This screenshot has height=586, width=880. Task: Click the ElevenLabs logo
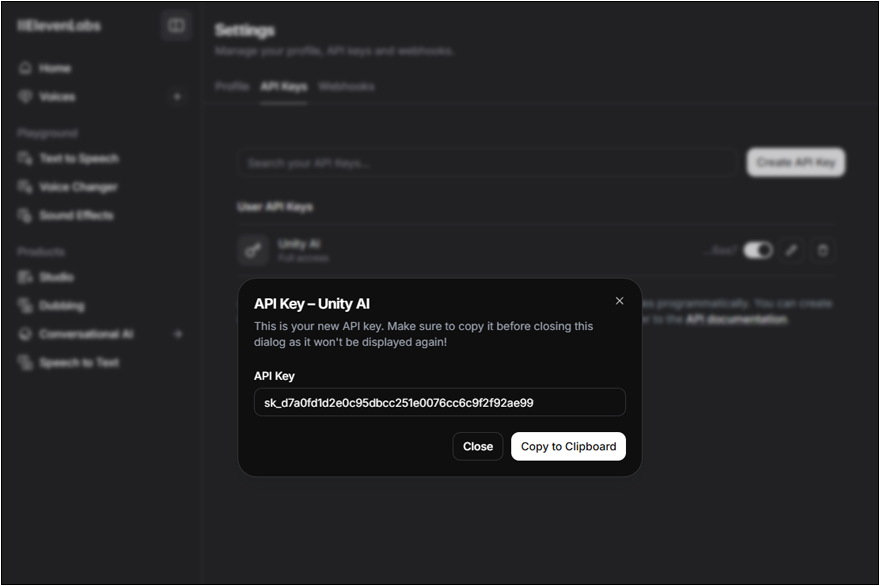[x=59, y=26]
